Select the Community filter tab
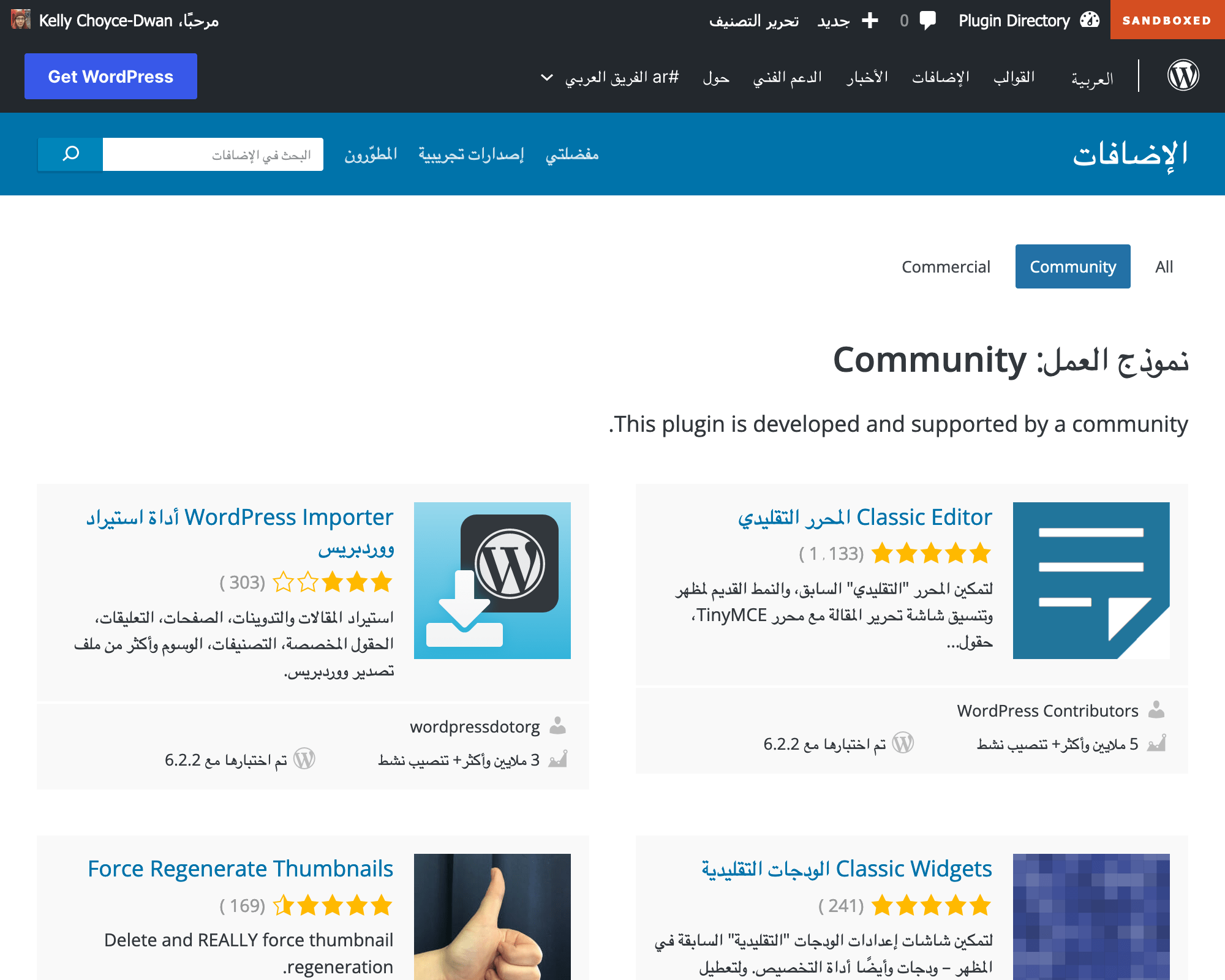1225x980 pixels. (1072, 266)
